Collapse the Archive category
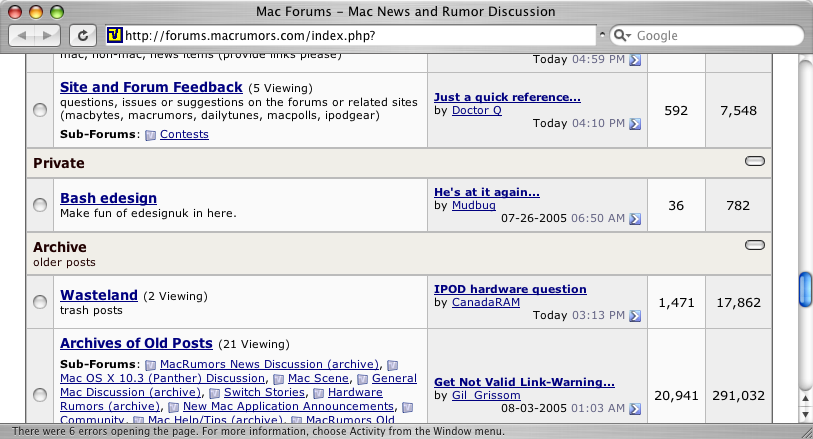The width and height of the screenshot is (813, 439). coord(754,245)
